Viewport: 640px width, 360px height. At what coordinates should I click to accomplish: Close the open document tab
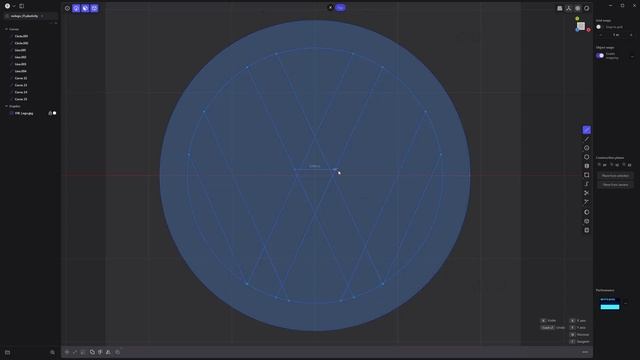pos(42,16)
